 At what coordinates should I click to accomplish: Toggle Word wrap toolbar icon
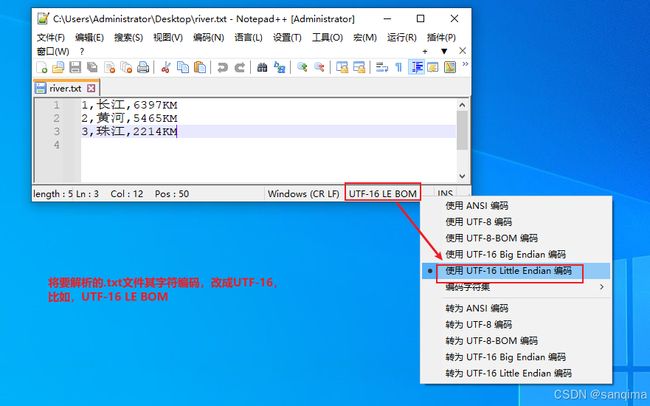point(381,67)
